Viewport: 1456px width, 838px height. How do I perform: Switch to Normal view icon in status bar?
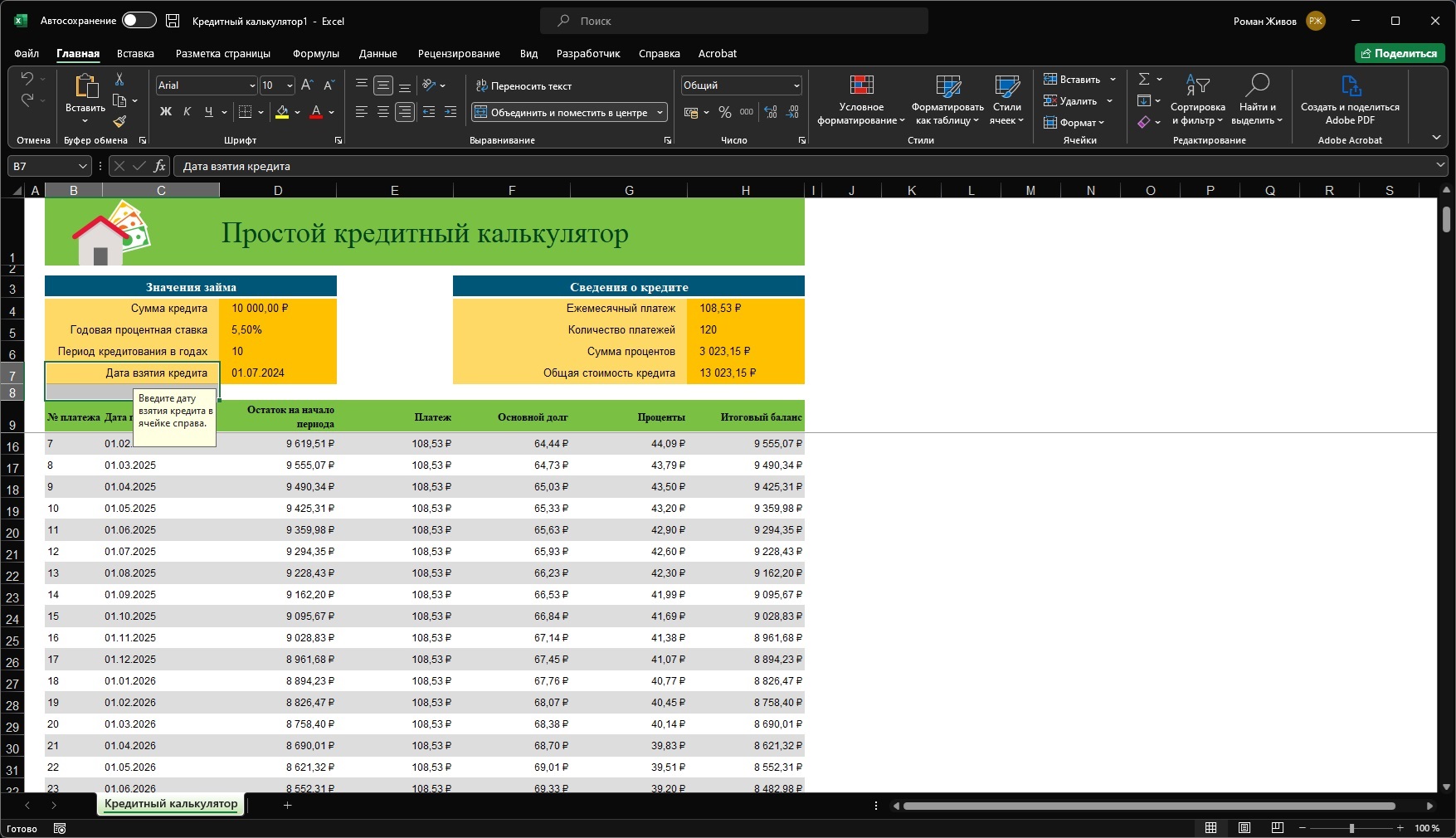(1211, 828)
